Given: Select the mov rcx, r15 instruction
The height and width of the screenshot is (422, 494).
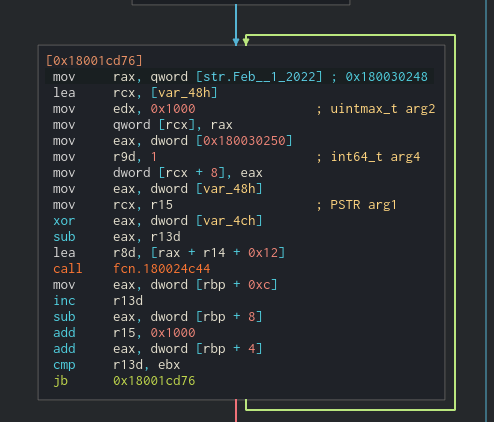Looking at the screenshot, I should pos(113,205).
